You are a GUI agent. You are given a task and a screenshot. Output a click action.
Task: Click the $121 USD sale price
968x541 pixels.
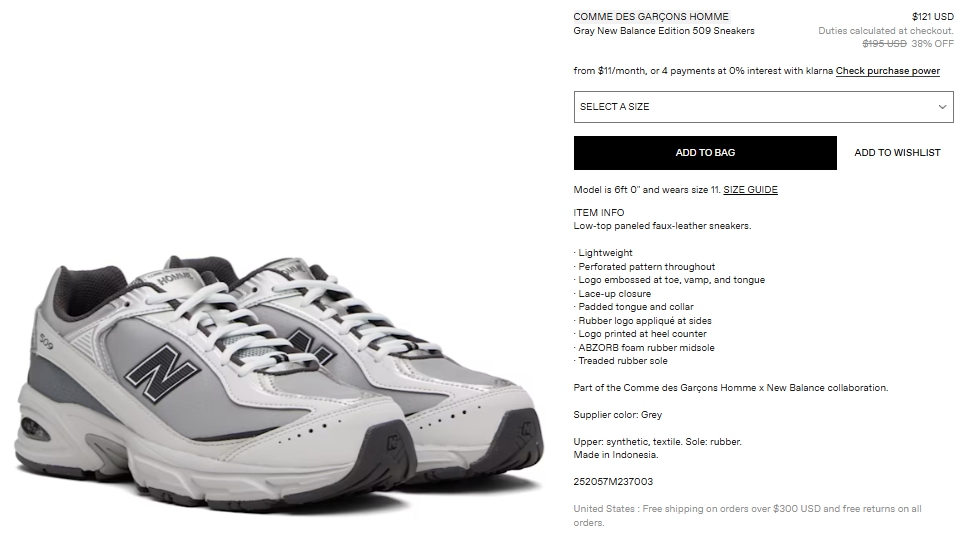coord(933,17)
